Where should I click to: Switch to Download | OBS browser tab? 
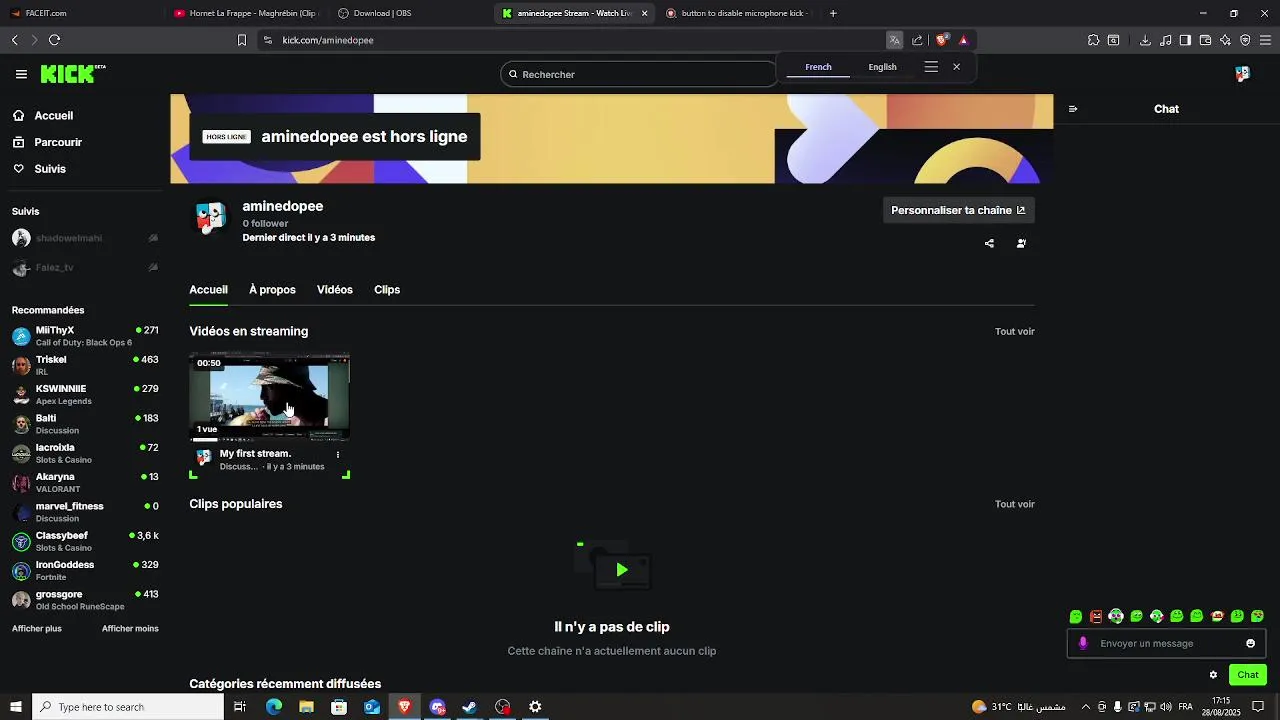pos(408,13)
